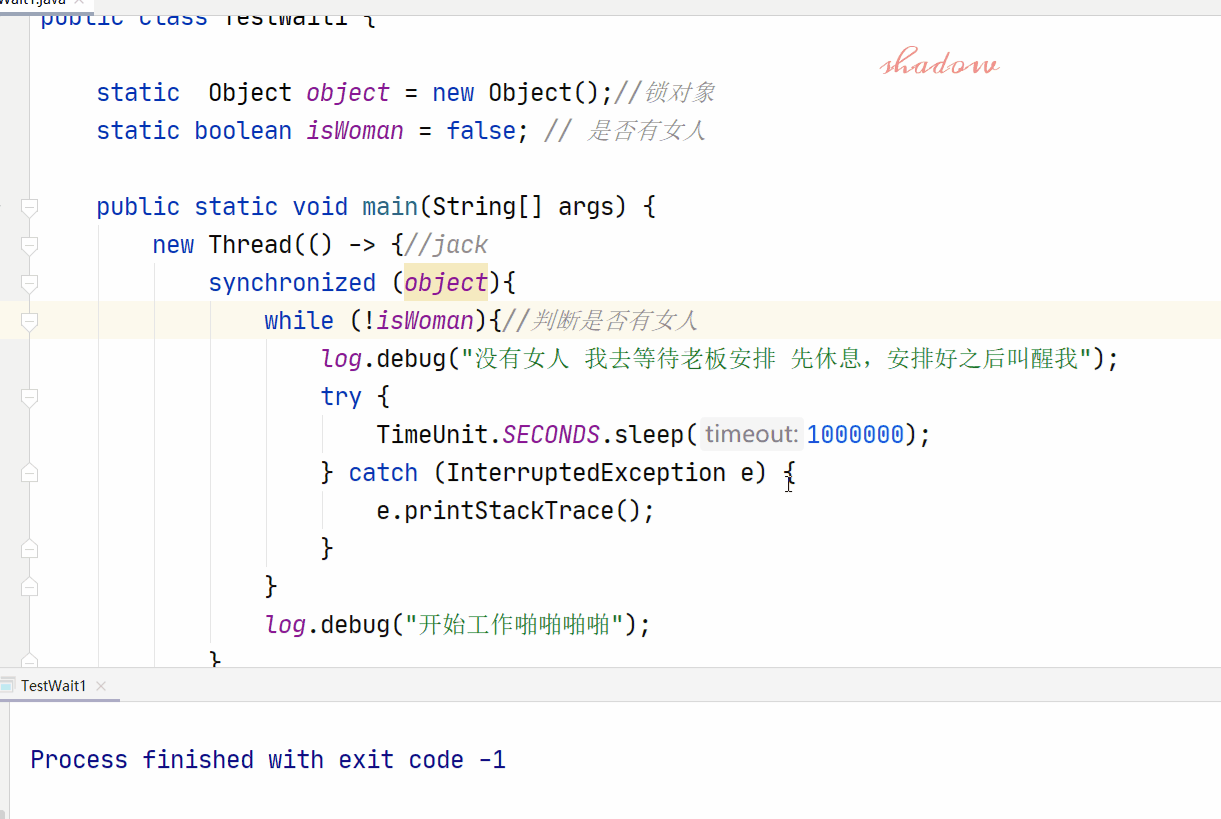Click fold end marker beside catch closing brace

(29, 548)
